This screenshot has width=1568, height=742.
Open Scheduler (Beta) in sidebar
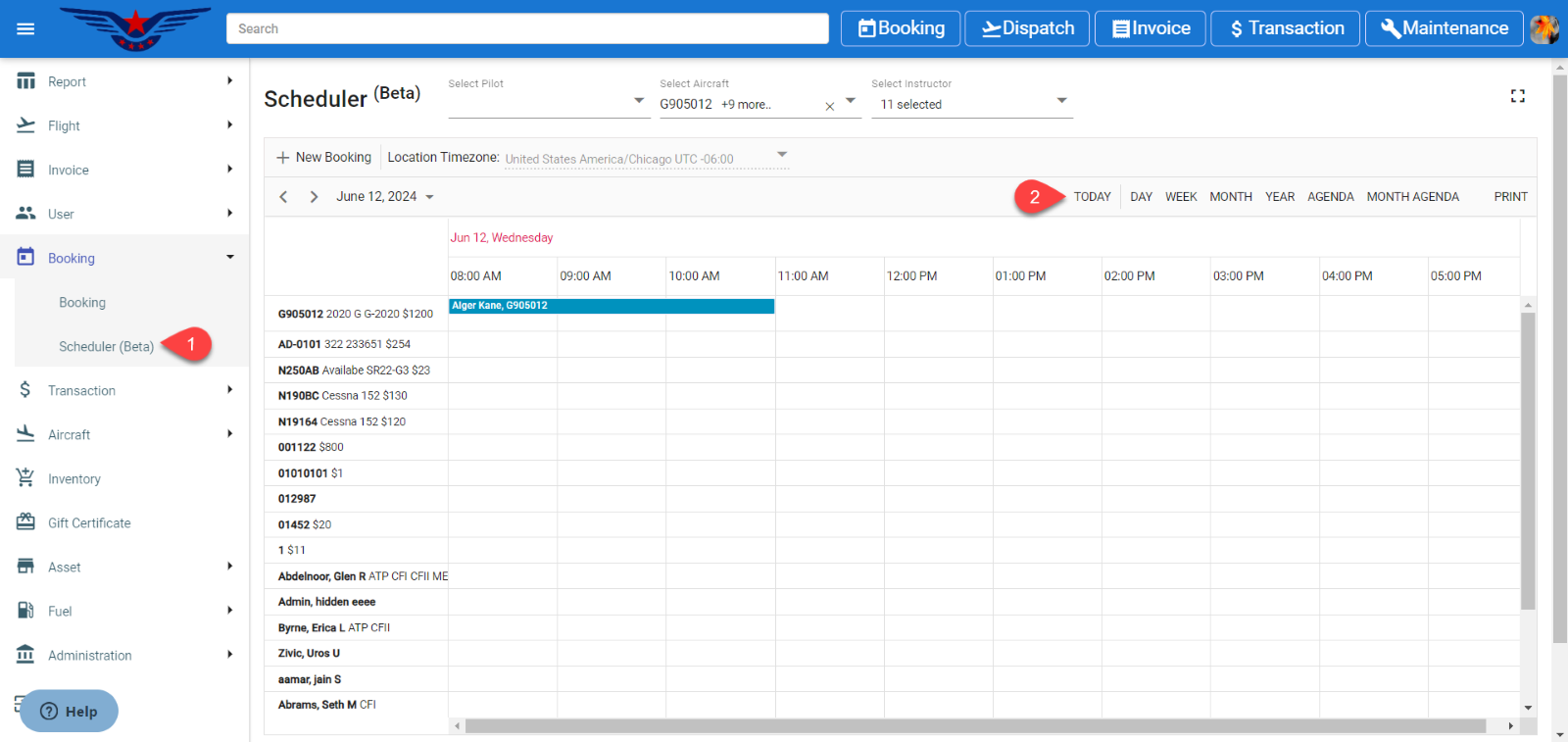(106, 346)
